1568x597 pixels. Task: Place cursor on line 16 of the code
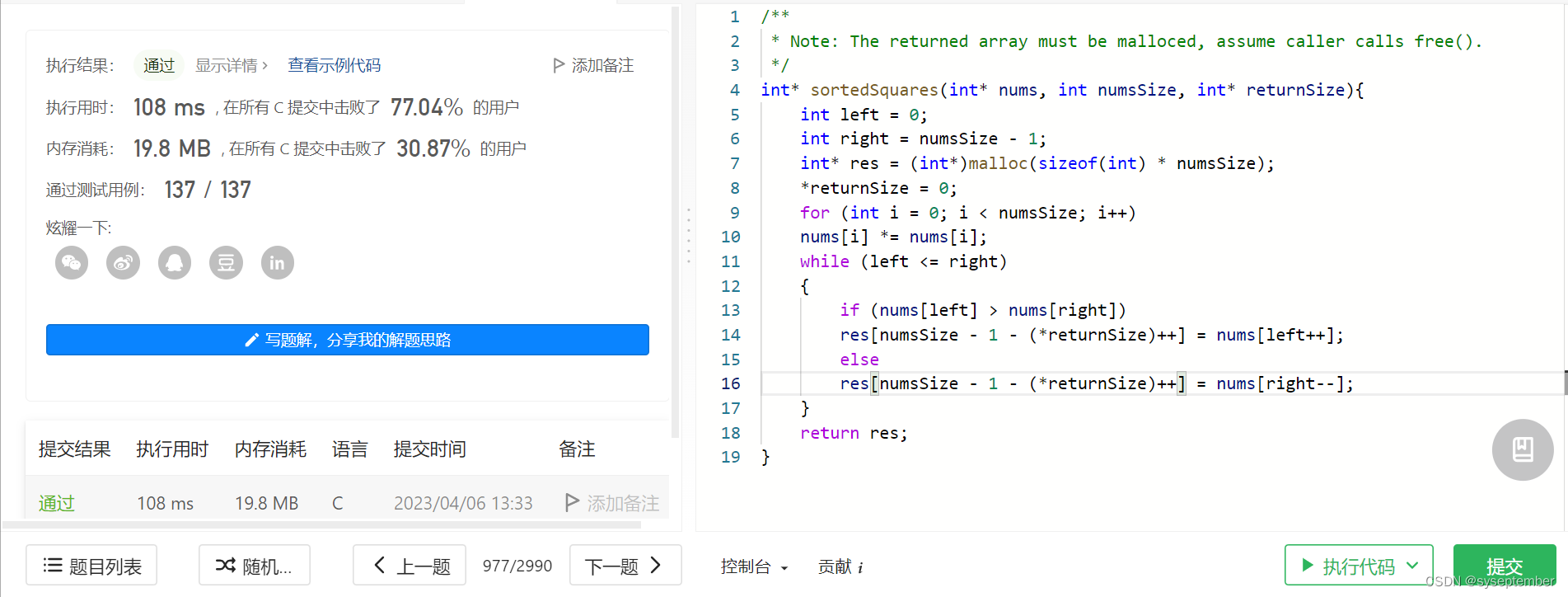click(x=1162, y=383)
